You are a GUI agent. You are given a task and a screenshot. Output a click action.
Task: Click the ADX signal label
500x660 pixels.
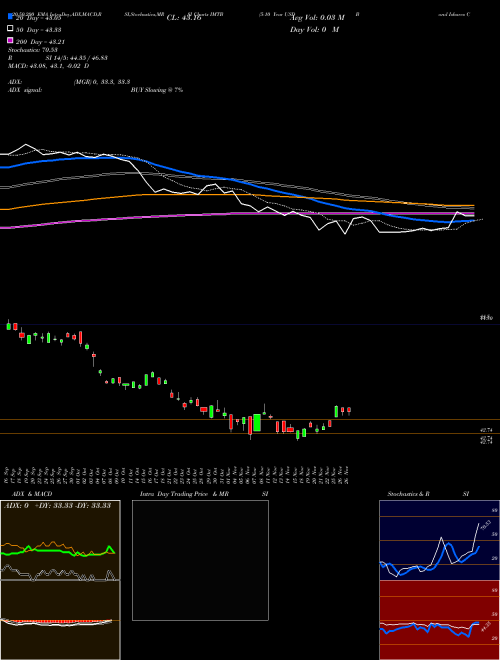click(25, 90)
